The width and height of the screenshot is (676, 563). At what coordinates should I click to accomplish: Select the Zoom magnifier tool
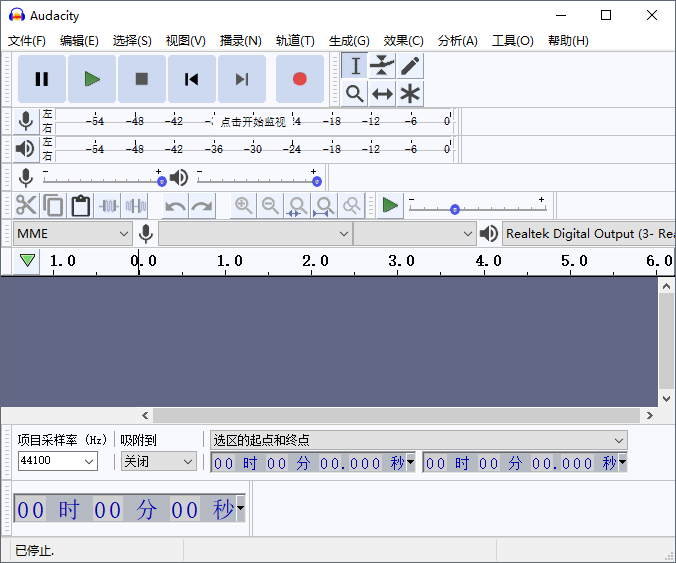tap(355, 94)
